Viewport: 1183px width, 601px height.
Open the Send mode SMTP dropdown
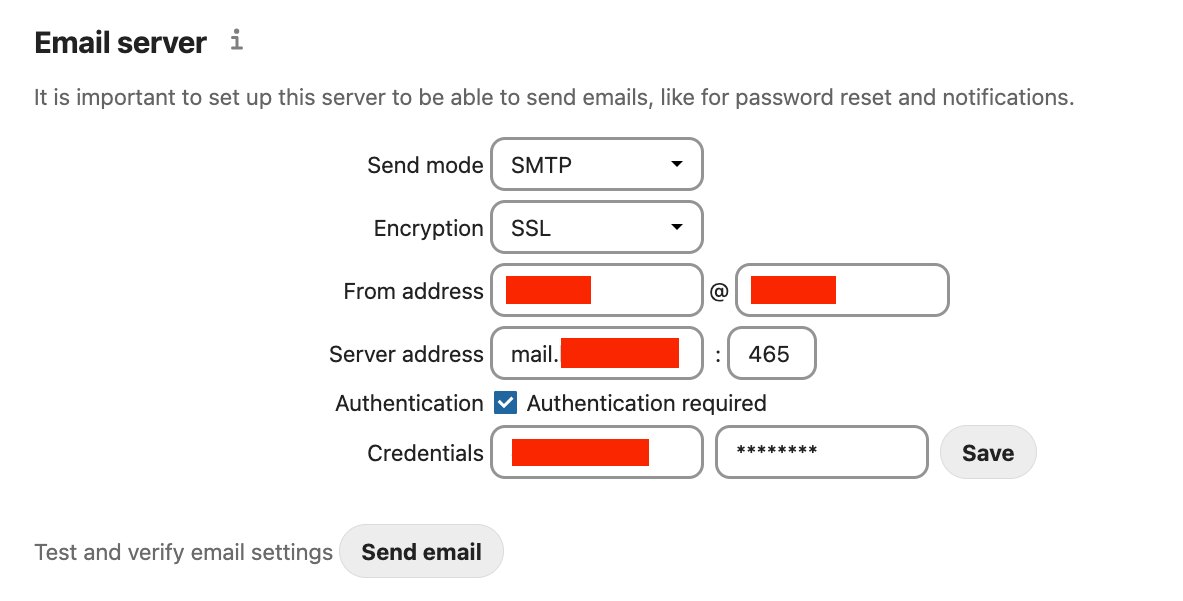[596, 164]
